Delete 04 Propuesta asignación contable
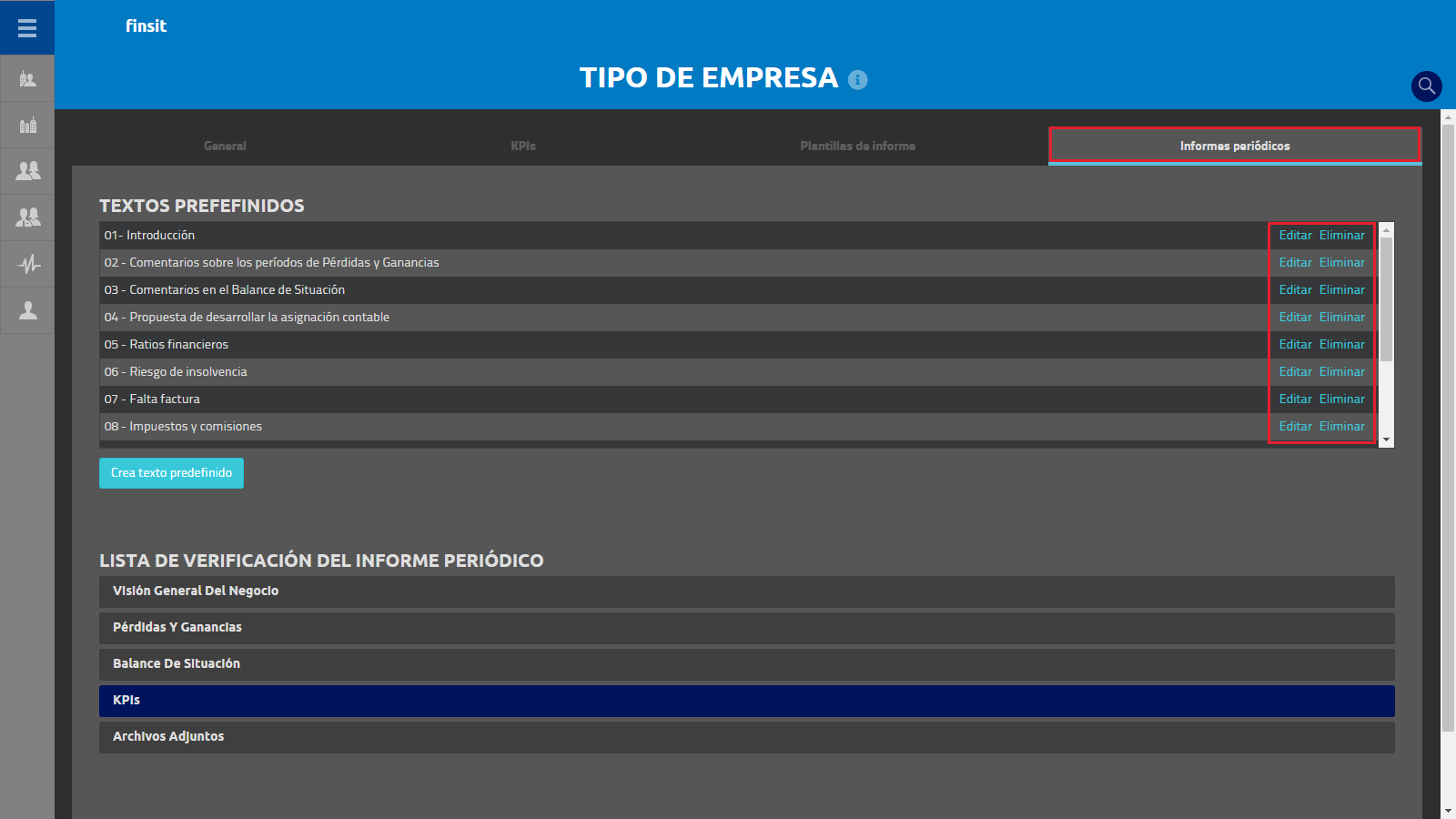This screenshot has height=819, width=1456. (1342, 317)
